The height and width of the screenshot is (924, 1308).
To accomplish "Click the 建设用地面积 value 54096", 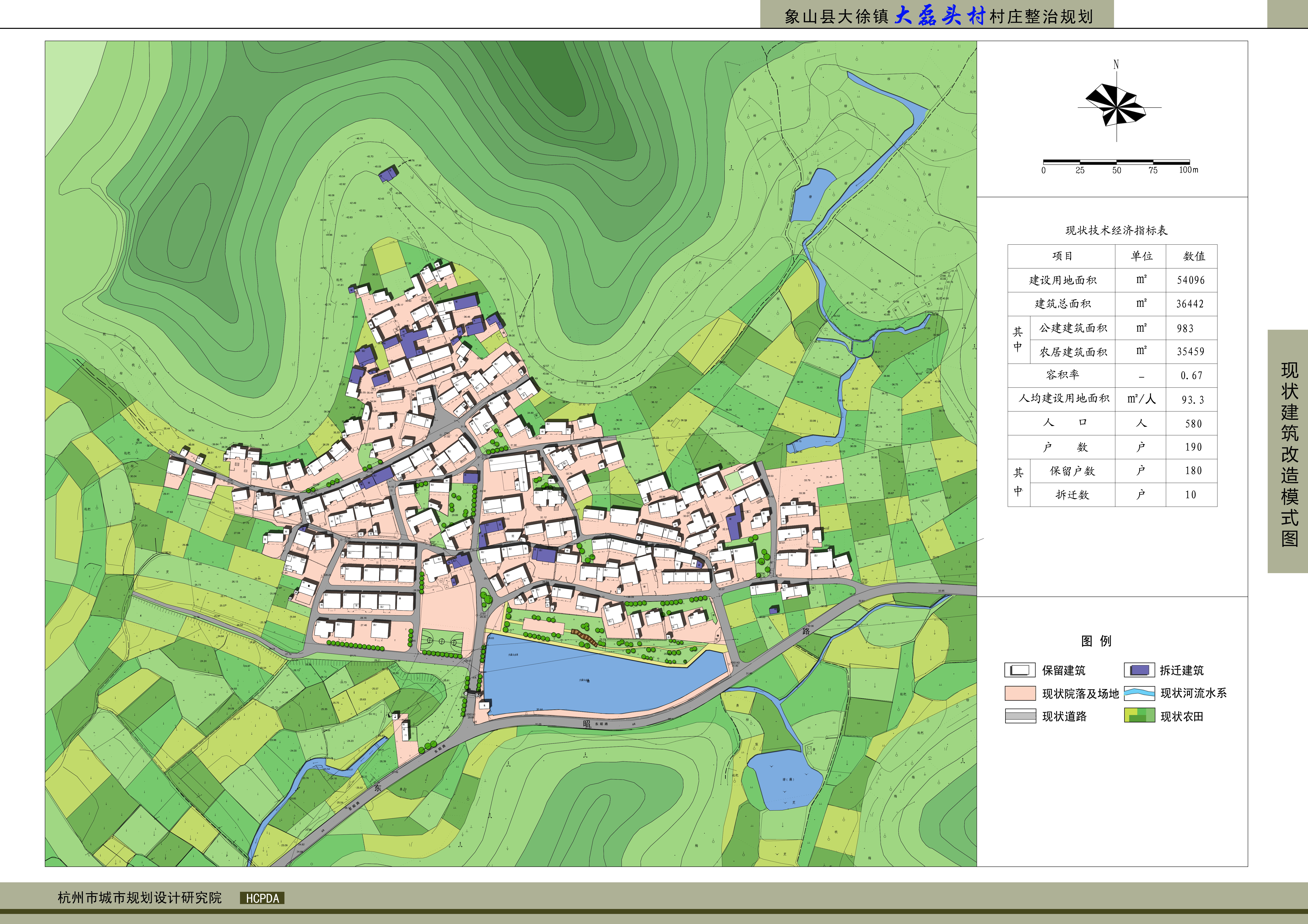I will click(x=1191, y=280).
